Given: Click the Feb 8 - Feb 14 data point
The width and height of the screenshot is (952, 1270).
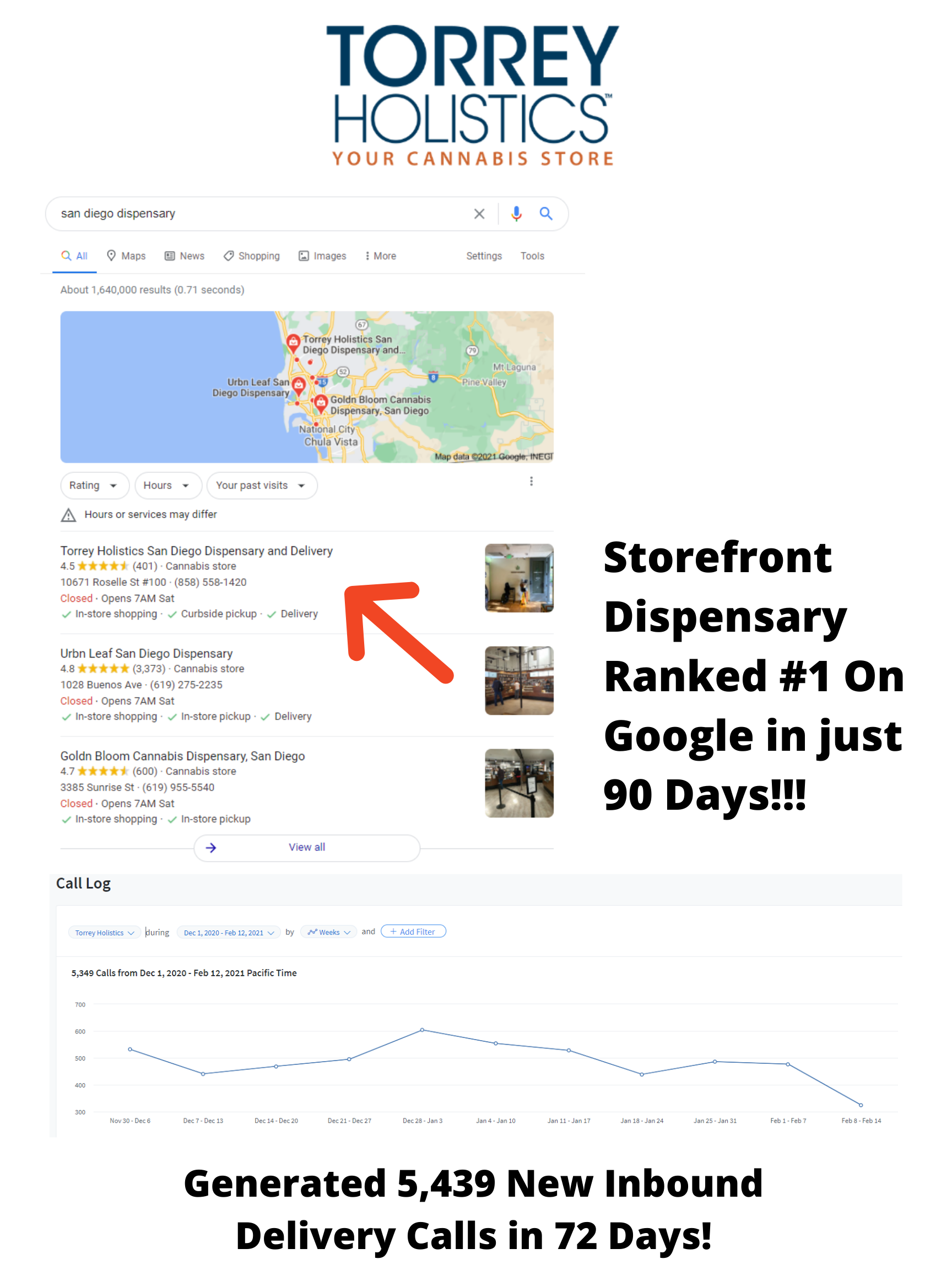Looking at the screenshot, I should 861,1105.
